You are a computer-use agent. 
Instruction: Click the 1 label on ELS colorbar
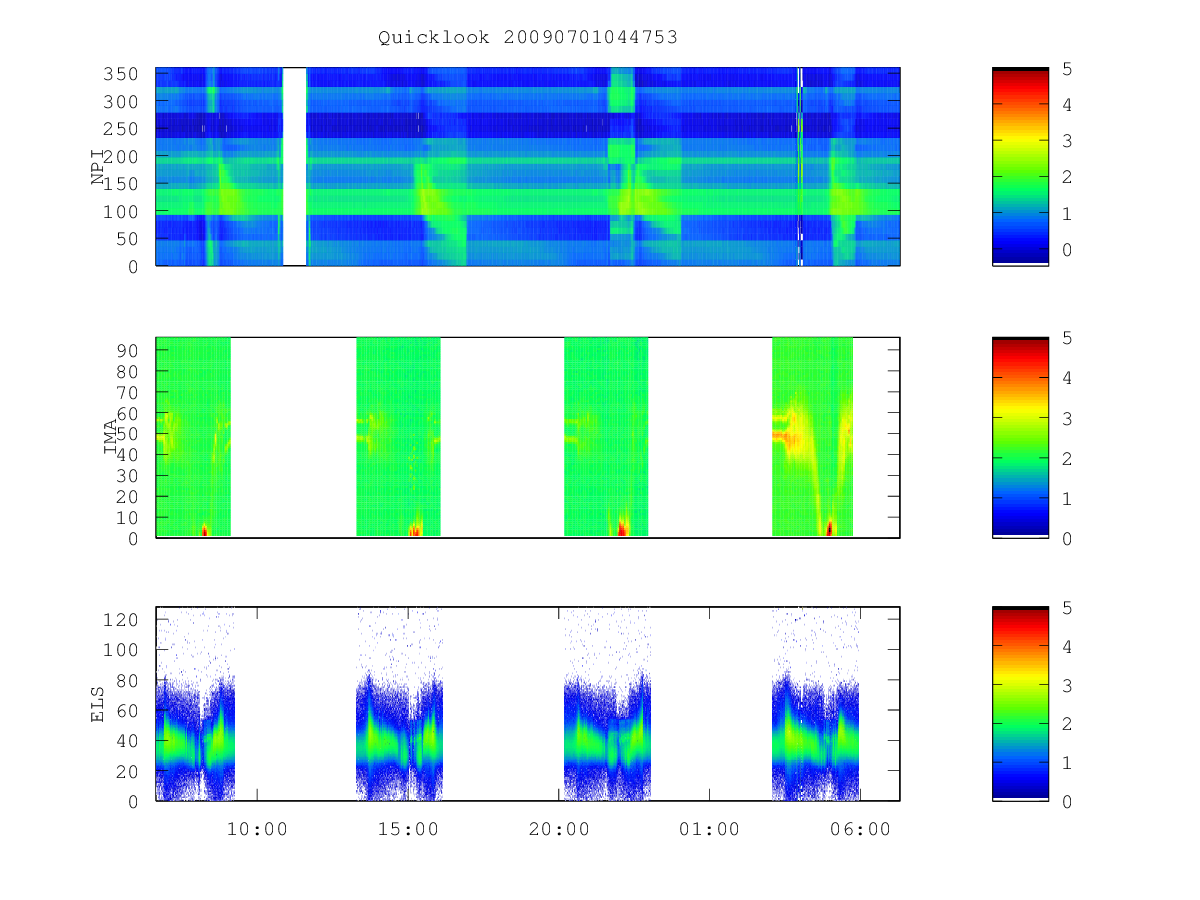tap(1066, 763)
